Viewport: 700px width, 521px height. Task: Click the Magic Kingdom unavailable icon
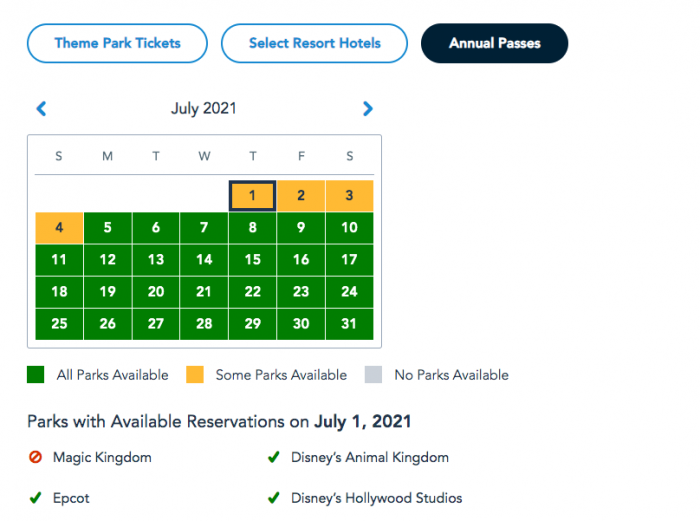(35, 457)
